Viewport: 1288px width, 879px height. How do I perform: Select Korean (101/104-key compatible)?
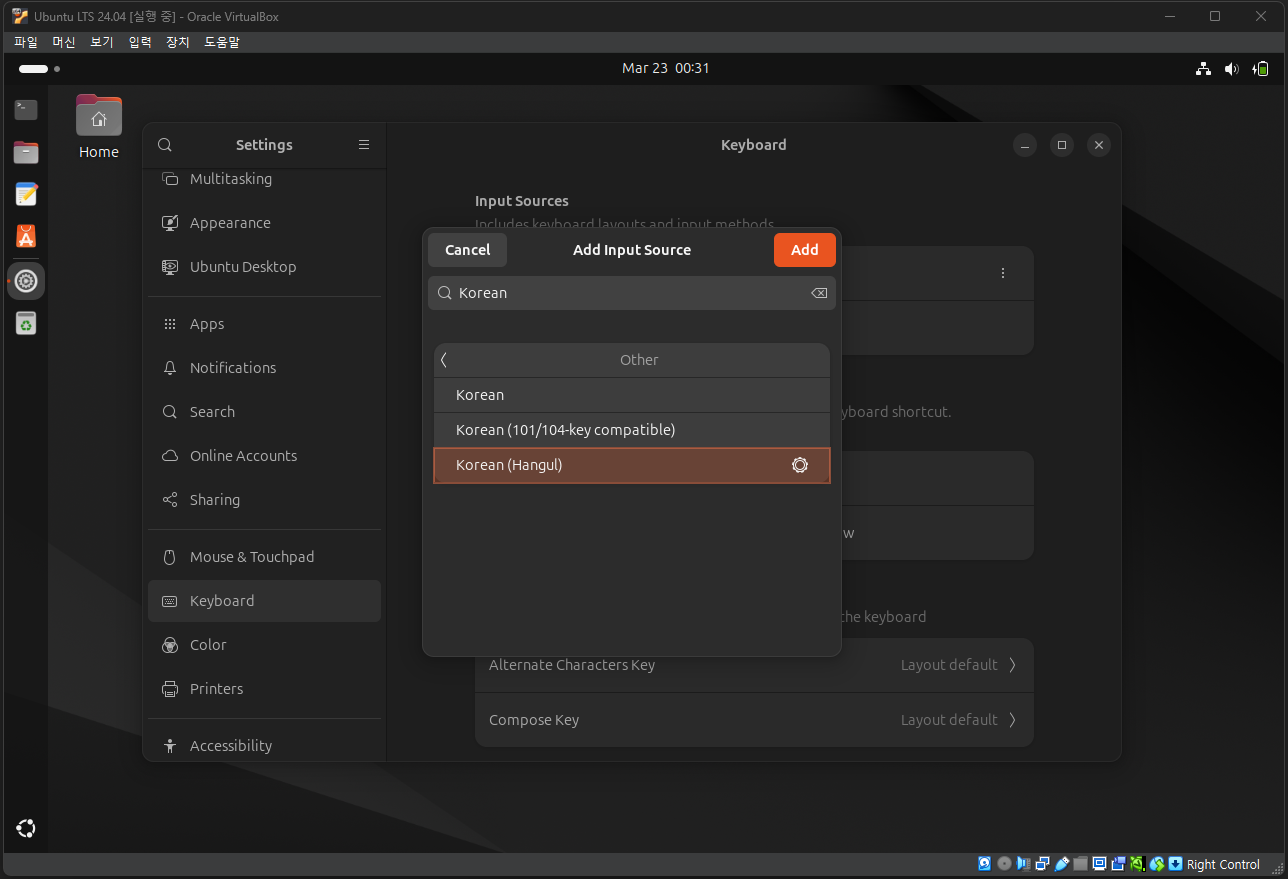point(632,430)
